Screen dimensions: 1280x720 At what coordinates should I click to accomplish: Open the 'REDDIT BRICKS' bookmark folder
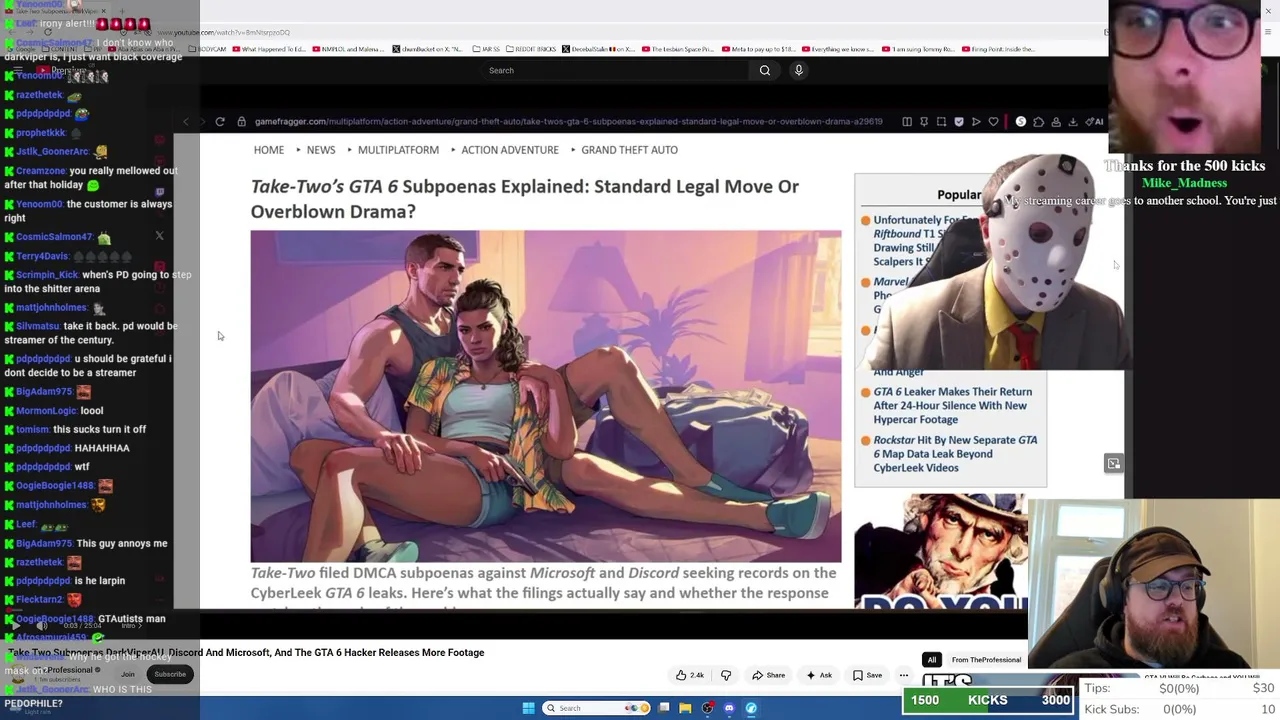pyautogui.click(x=529, y=49)
